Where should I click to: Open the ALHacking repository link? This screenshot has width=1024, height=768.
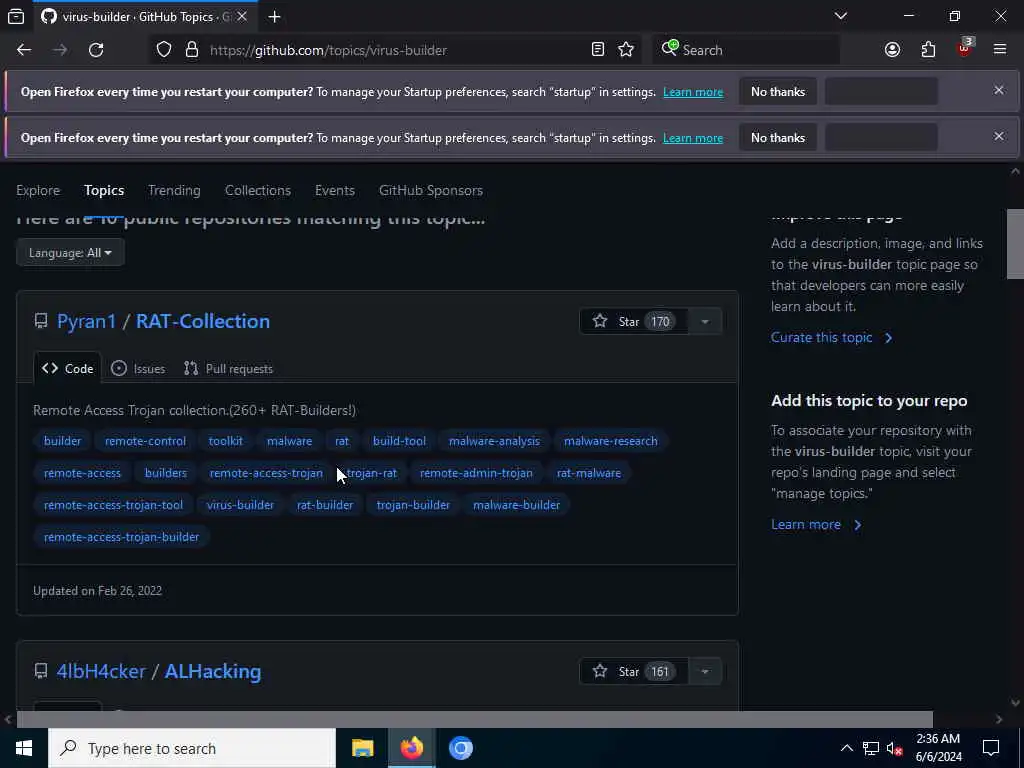point(213,671)
